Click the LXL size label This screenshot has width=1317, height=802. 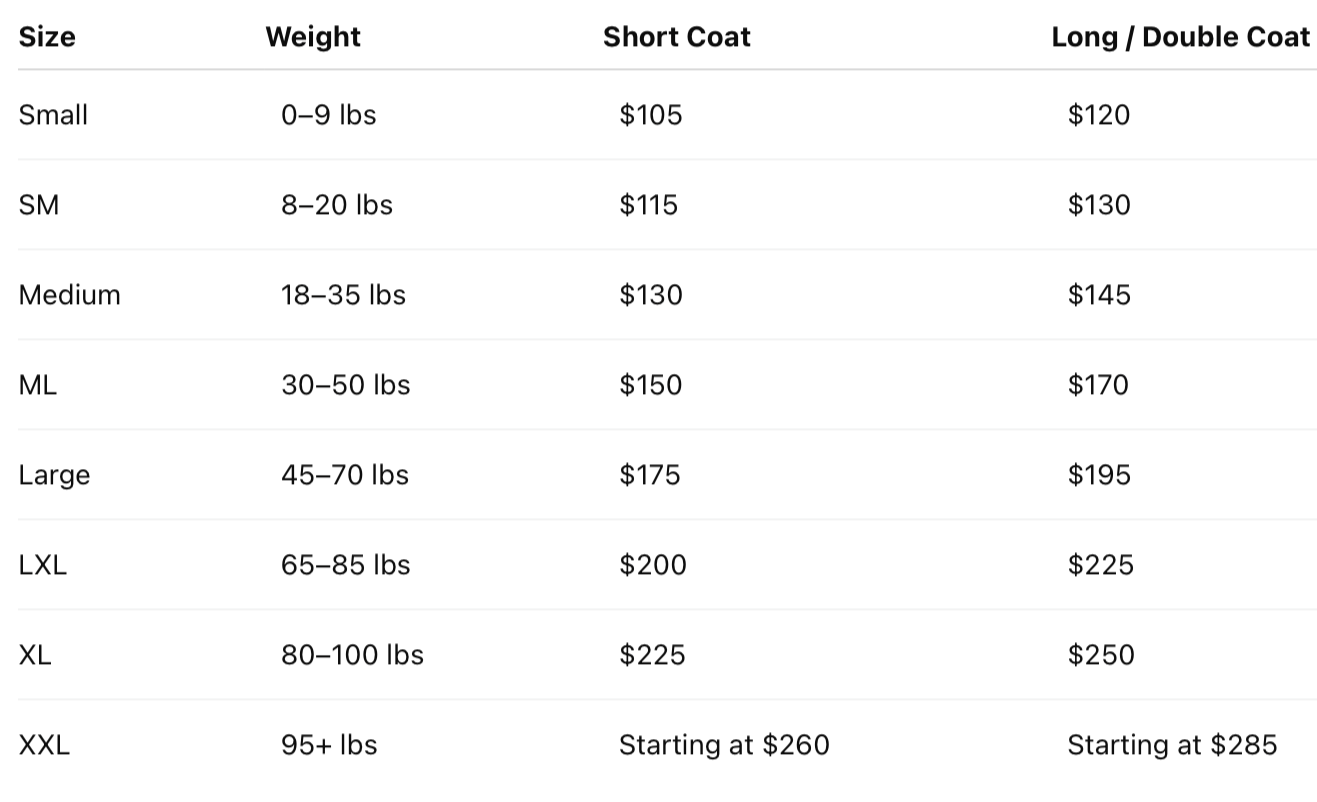(x=43, y=565)
